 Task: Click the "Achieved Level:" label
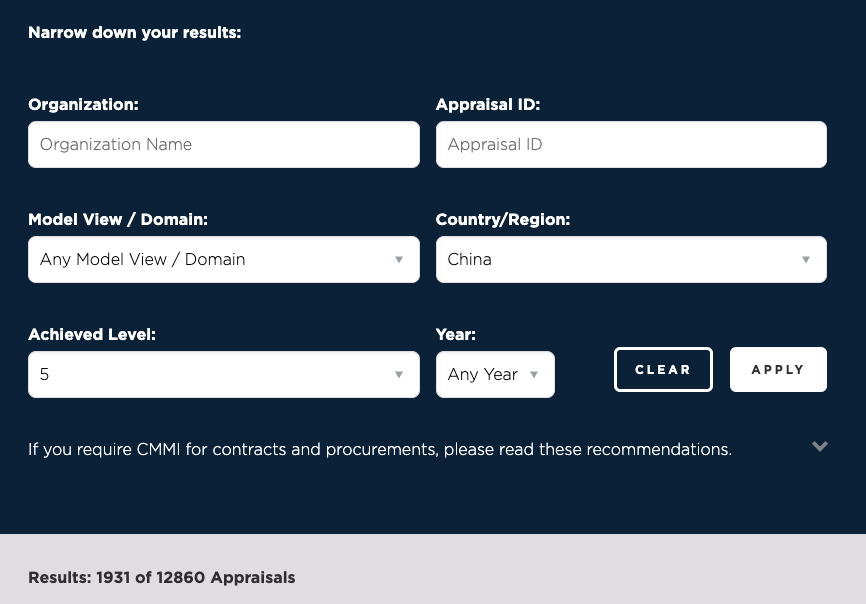click(x=92, y=335)
